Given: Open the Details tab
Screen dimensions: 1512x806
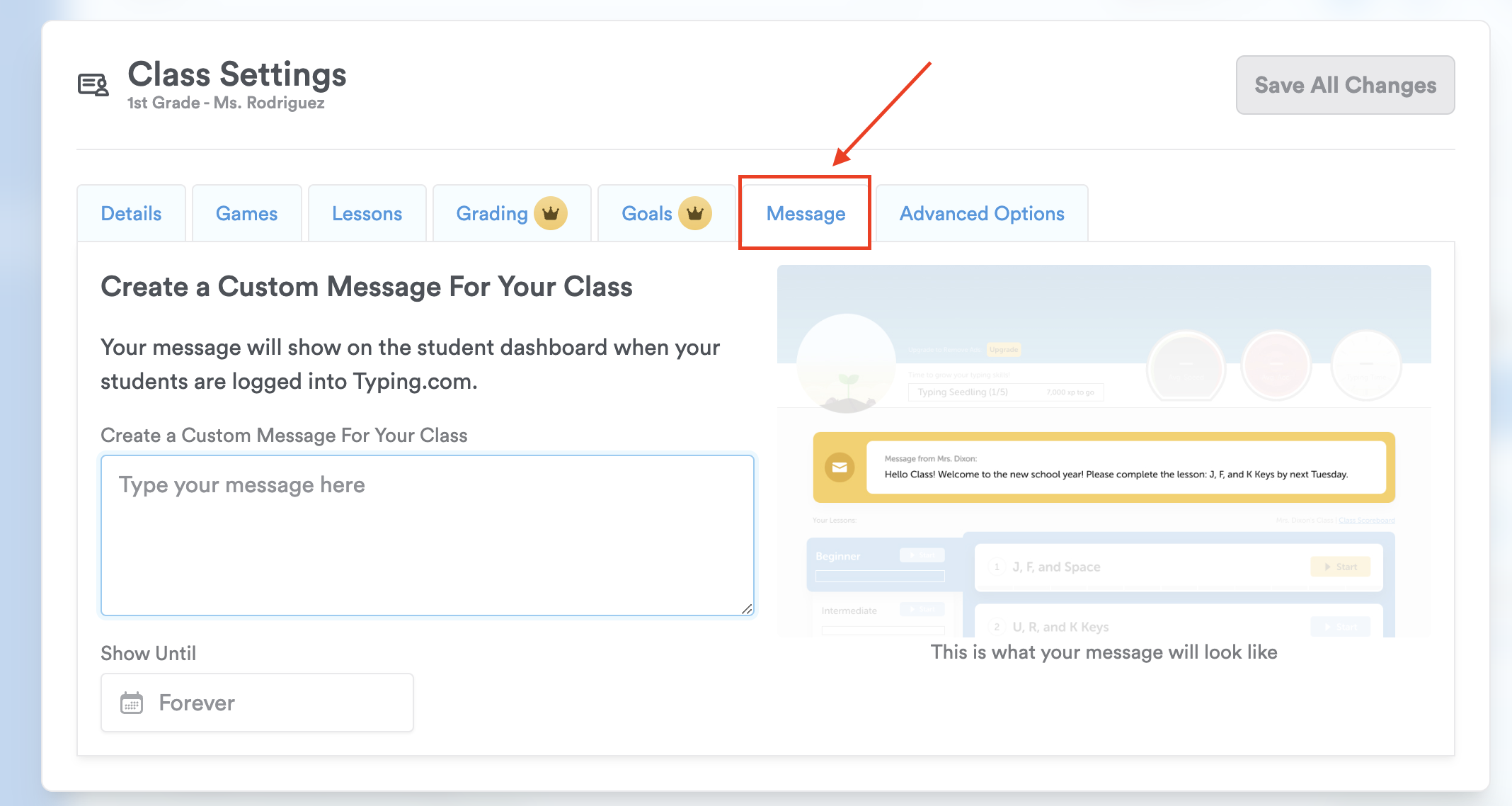Looking at the screenshot, I should click(131, 214).
